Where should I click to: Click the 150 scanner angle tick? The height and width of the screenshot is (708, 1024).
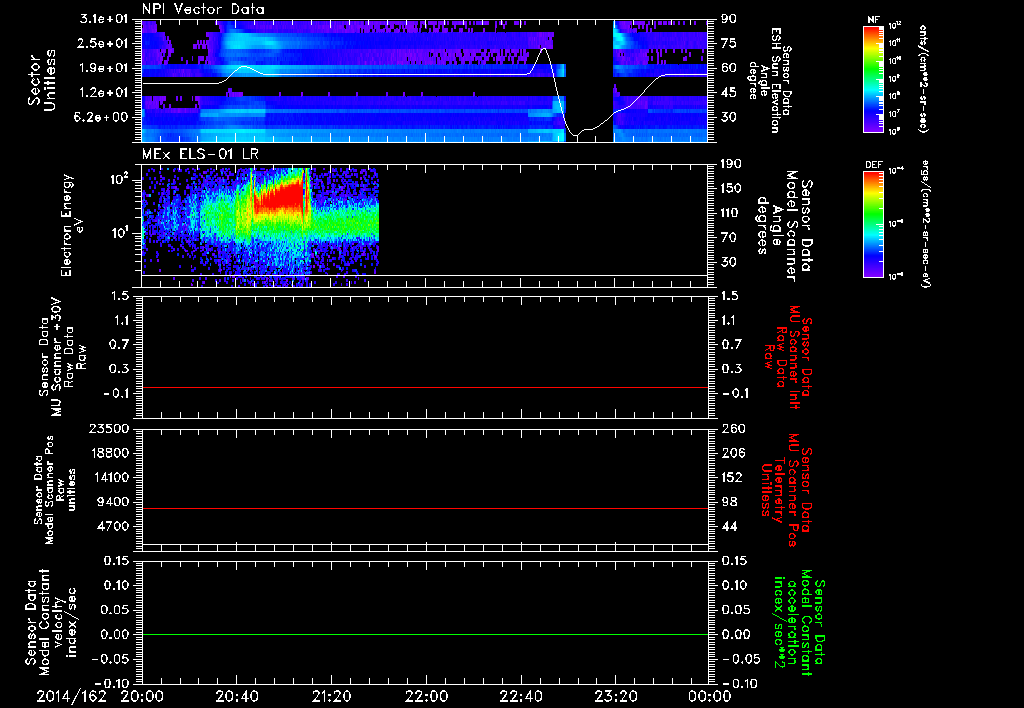coord(732,188)
